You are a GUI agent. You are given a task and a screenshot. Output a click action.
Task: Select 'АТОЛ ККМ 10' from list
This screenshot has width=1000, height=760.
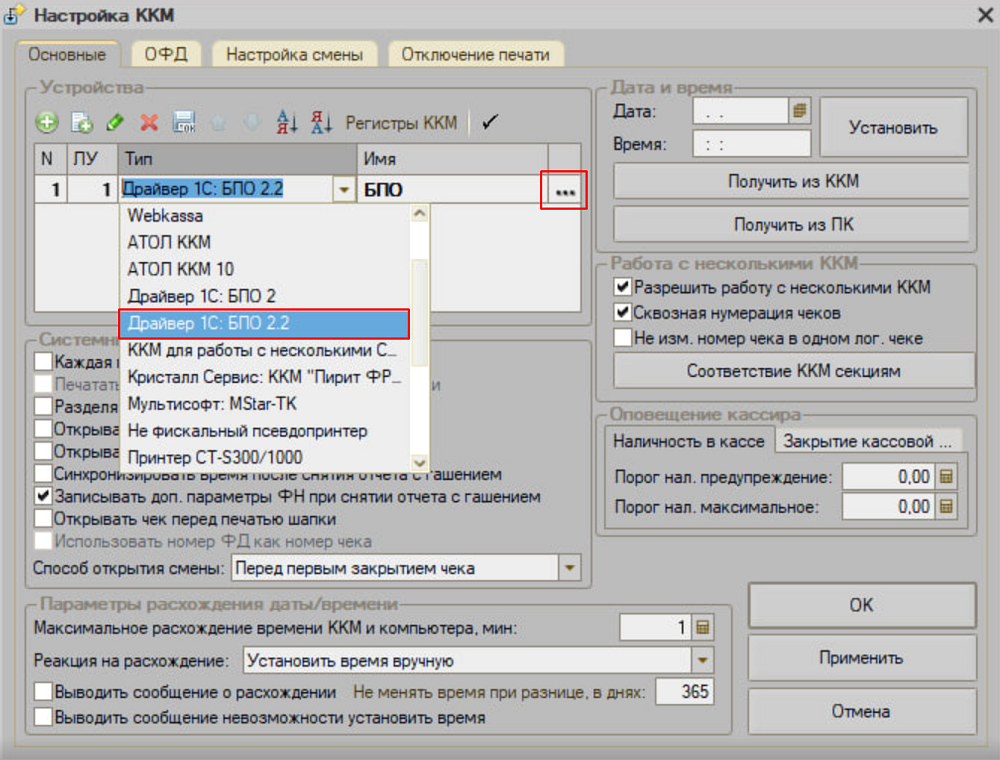[181, 269]
